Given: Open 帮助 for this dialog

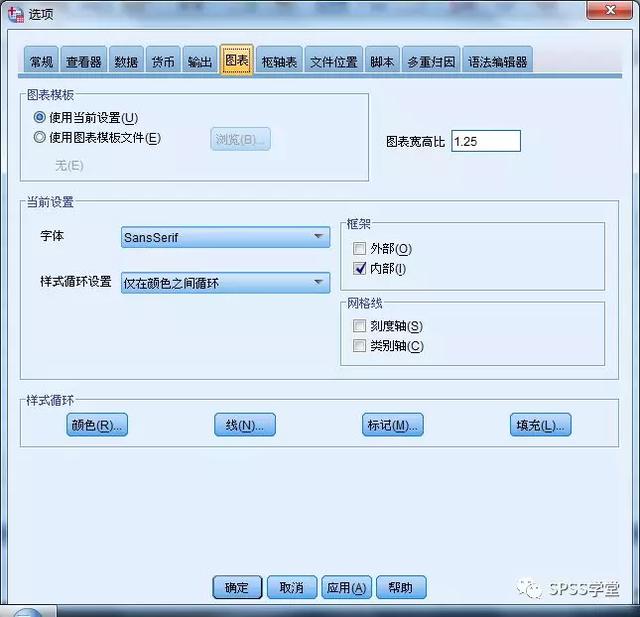Looking at the screenshot, I should click(x=401, y=587).
